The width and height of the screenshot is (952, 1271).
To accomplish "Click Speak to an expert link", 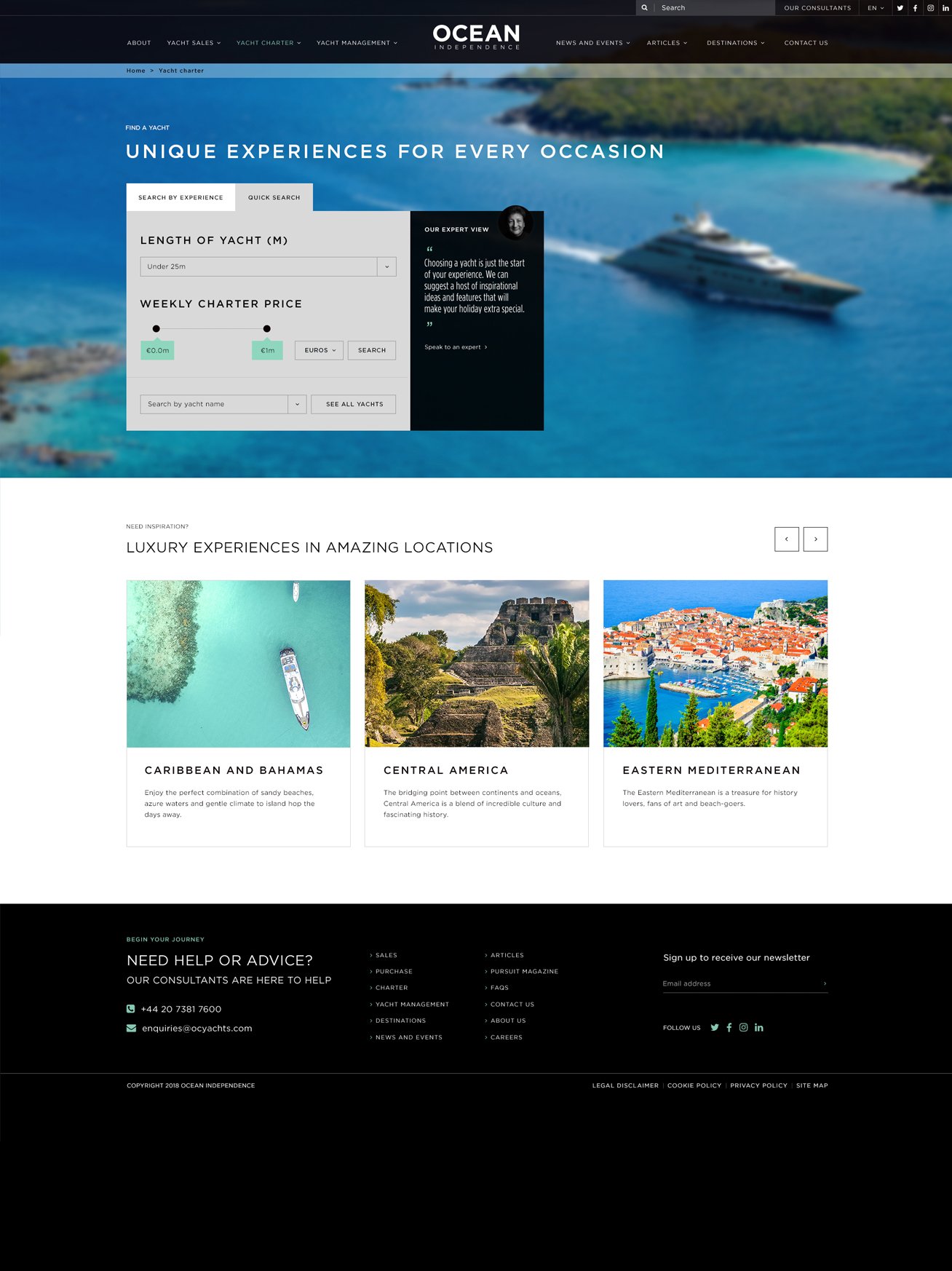I will pos(456,347).
